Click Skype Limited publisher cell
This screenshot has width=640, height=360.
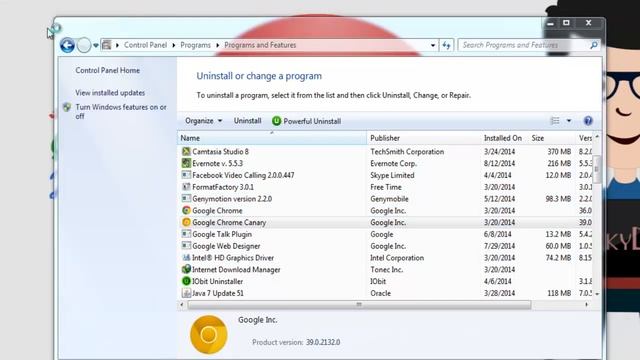click(x=392, y=175)
